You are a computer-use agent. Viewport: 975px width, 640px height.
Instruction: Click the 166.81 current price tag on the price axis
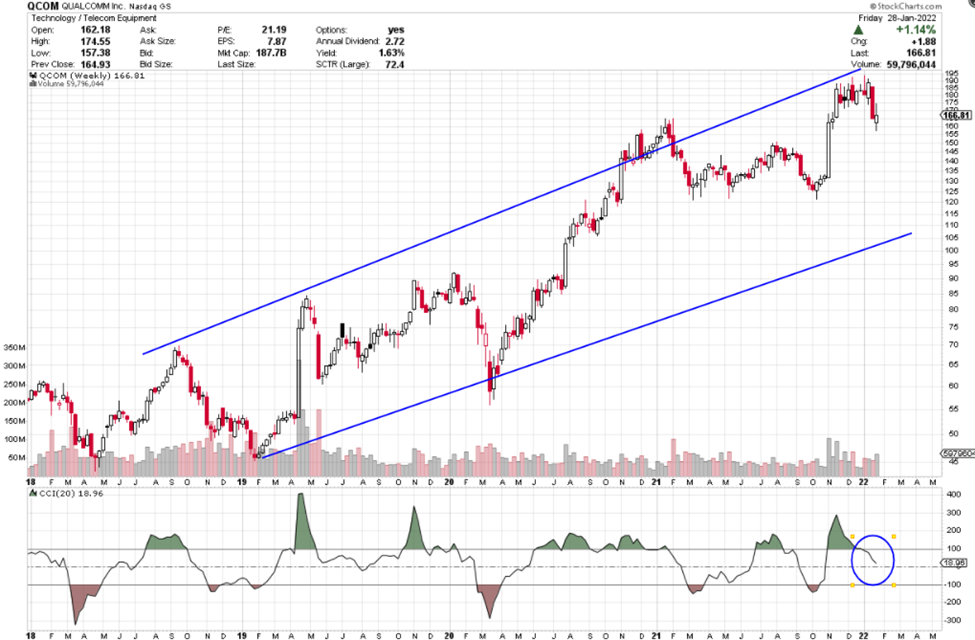coord(956,115)
